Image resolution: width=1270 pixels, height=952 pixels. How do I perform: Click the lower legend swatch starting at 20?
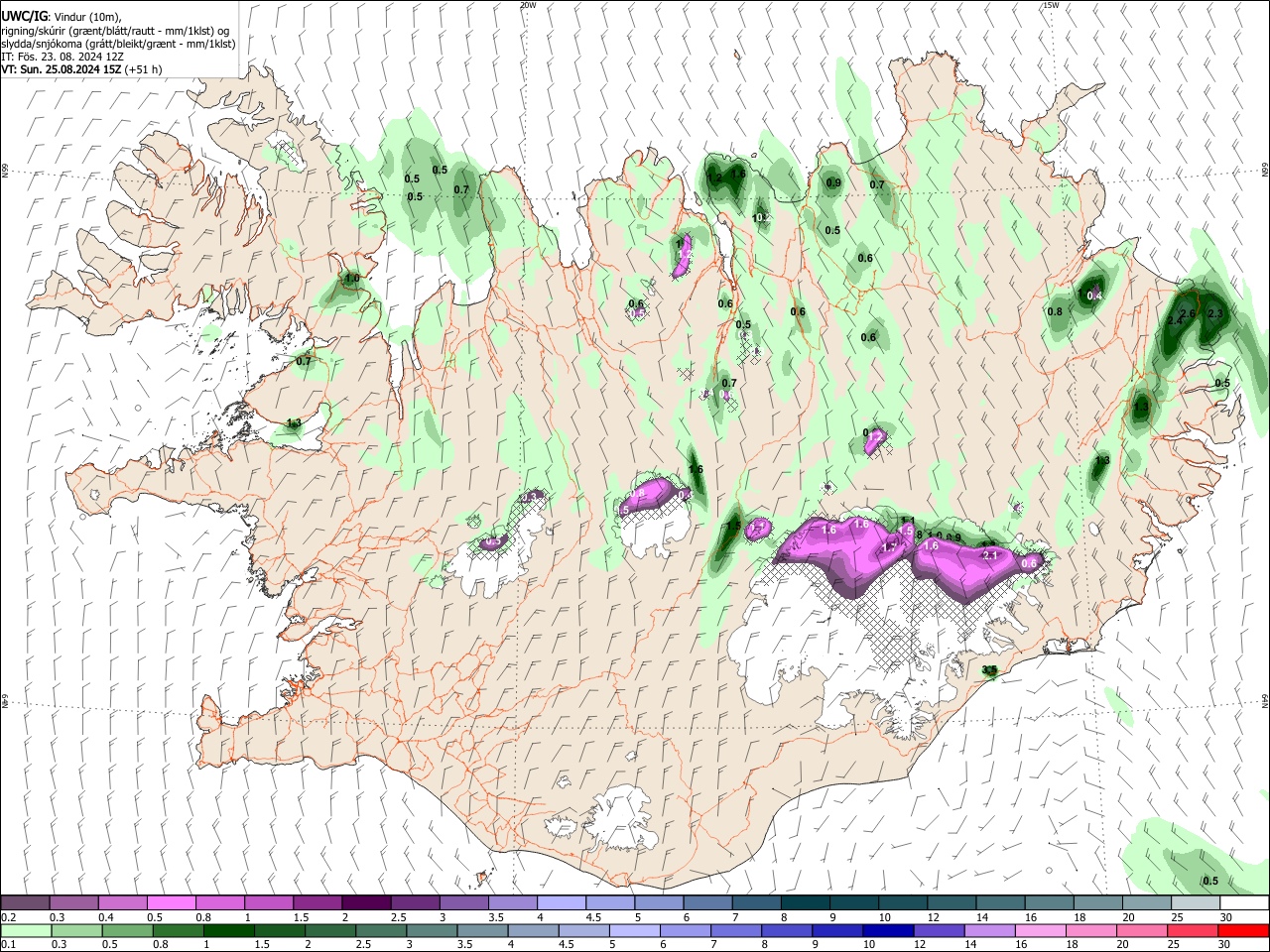coord(1141,930)
